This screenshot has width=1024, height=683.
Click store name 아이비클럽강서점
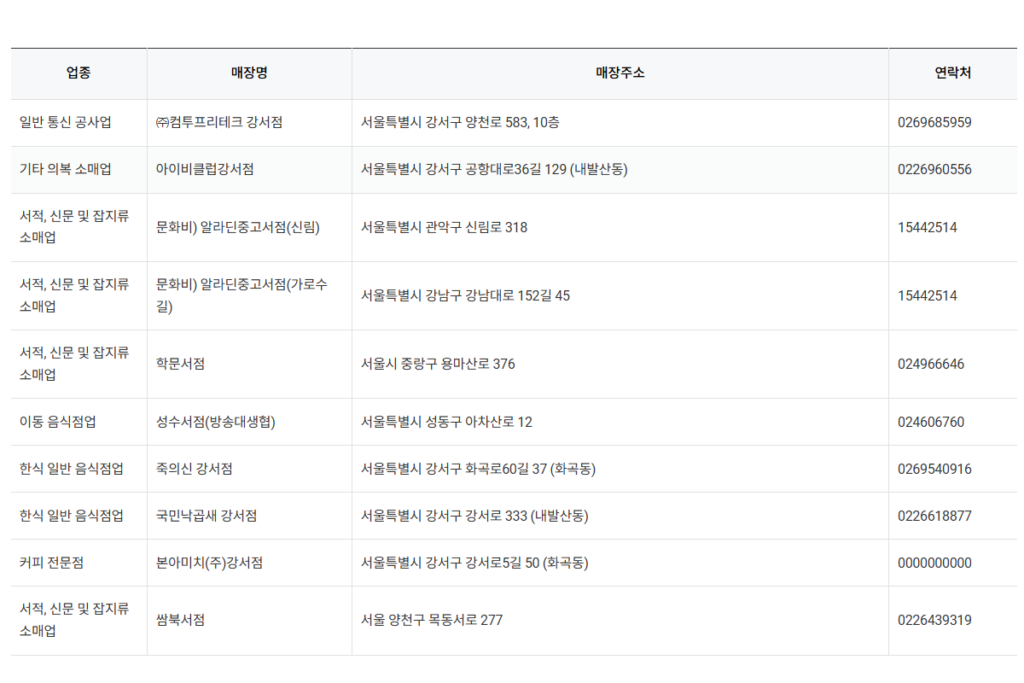coord(204,169)
